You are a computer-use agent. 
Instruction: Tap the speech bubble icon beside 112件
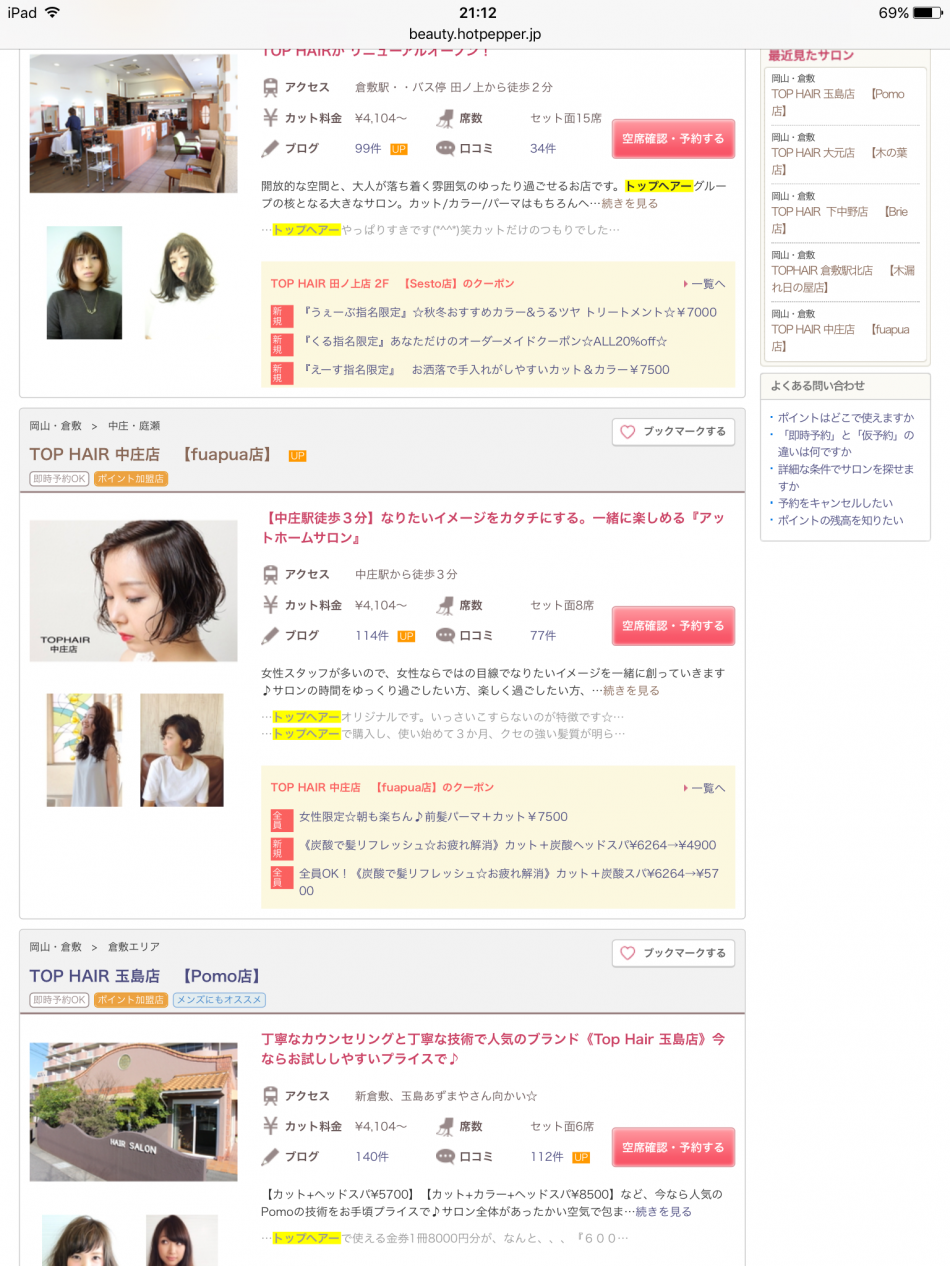click(x=445, y=1156)
